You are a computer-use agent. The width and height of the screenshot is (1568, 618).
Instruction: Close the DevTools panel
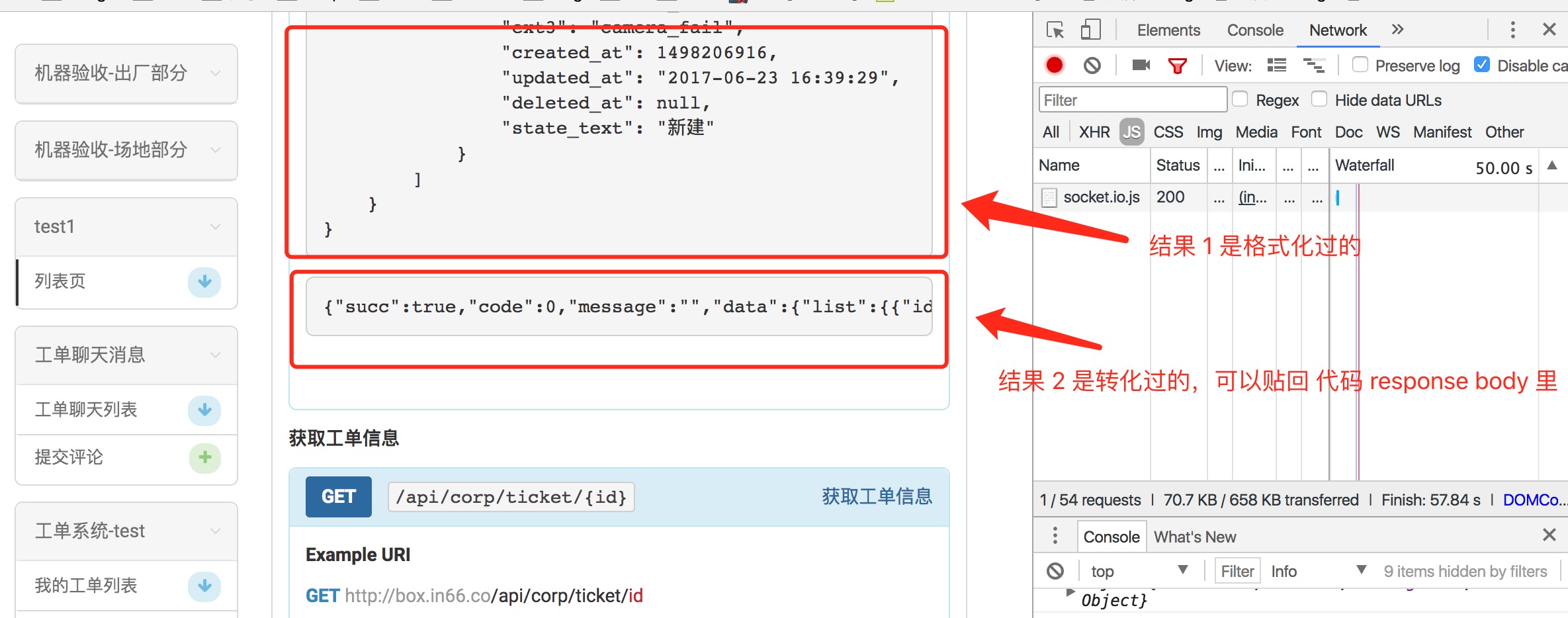[1549, 30]
